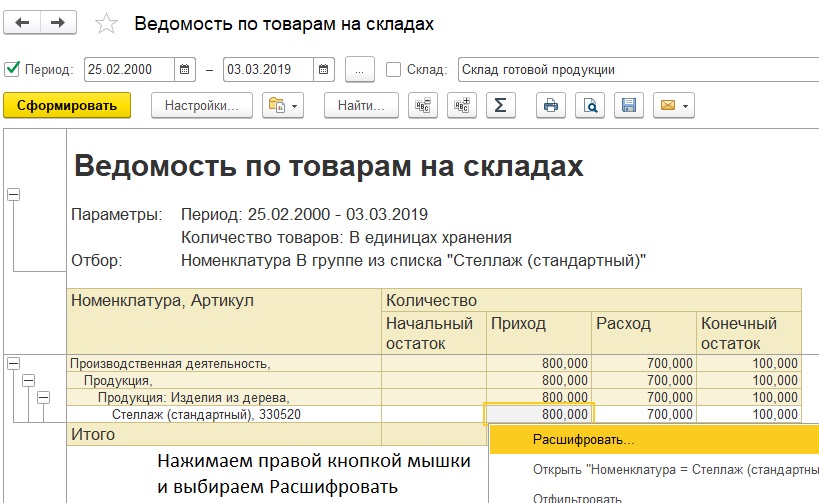This screenshot has width=819, height=503.
Task: Choose Отфильтровать in context menu
Action: [654, 497]
